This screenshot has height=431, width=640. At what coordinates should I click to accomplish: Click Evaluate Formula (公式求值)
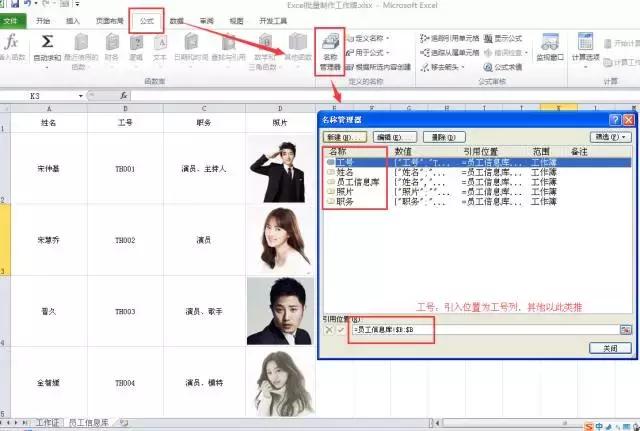[503, 67]
